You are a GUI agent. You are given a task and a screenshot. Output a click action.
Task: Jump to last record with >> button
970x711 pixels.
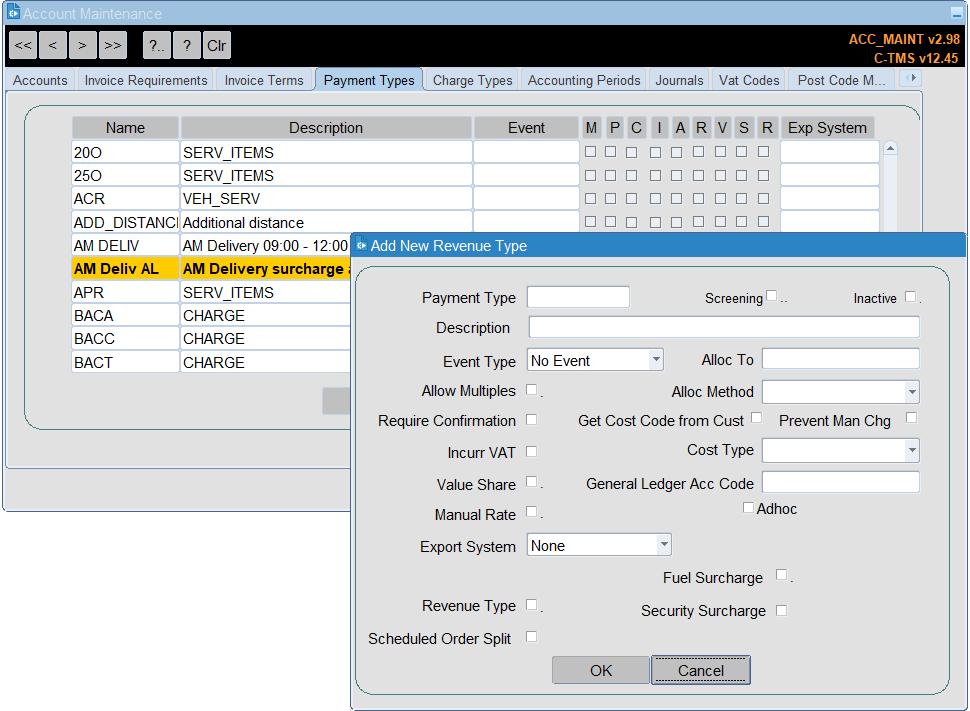point(113,45)
